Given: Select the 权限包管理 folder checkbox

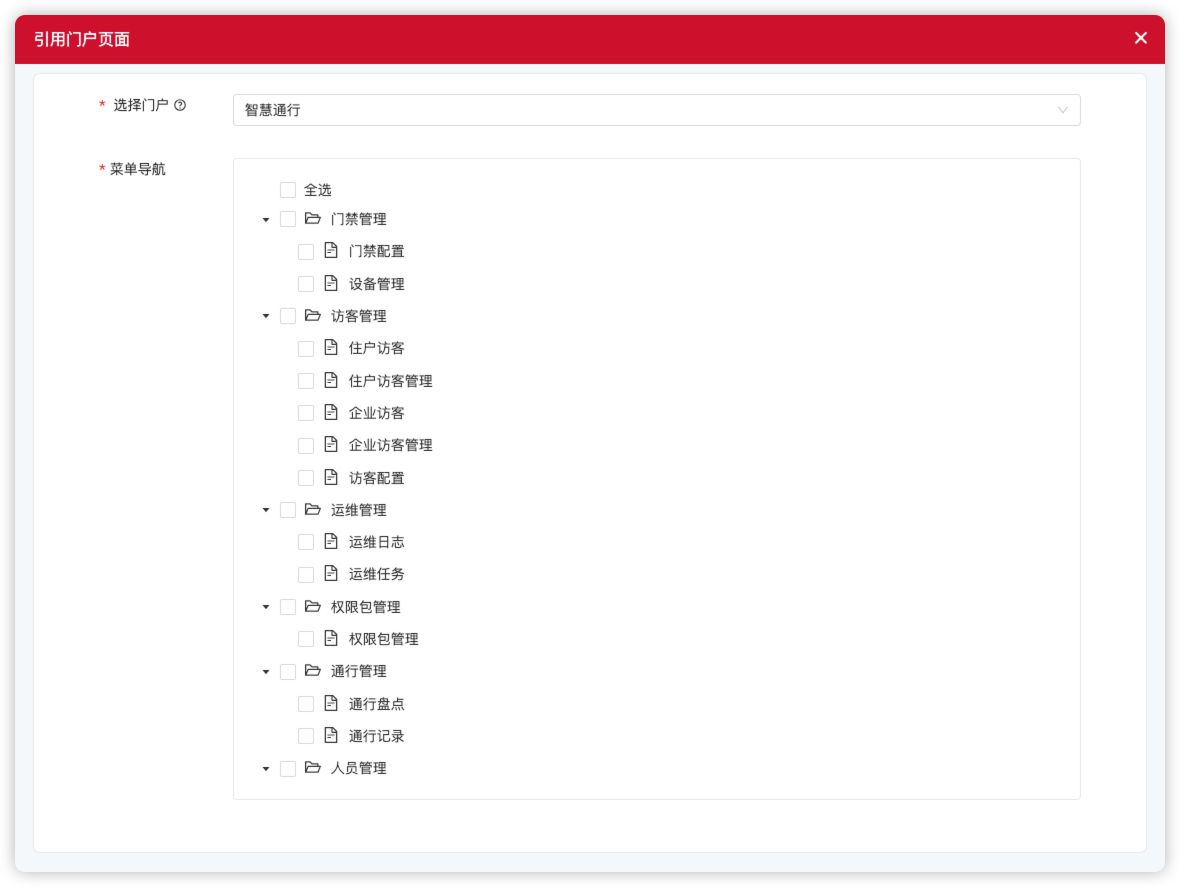Looking at the screenshot, I should [288, 607].
